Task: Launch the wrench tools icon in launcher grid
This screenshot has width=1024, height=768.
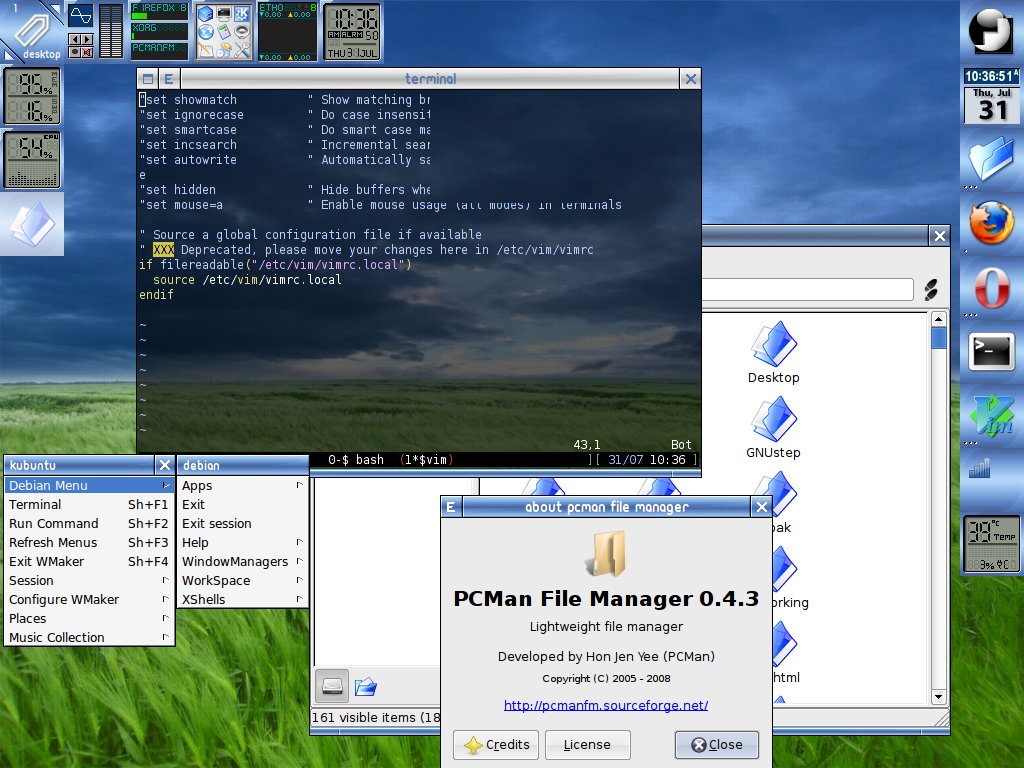Action: [242, 49]
